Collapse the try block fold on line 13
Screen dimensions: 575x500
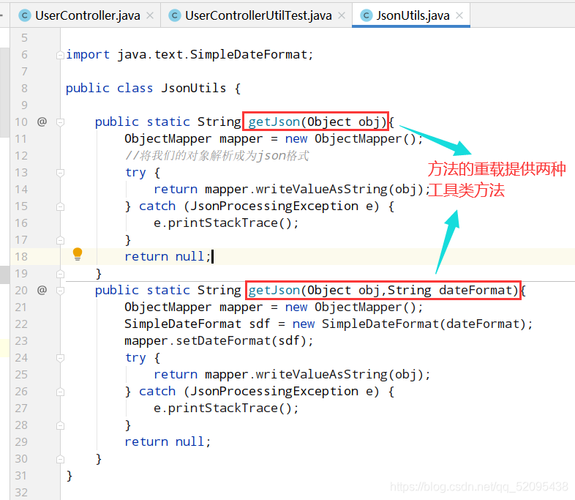pos(60,172)
